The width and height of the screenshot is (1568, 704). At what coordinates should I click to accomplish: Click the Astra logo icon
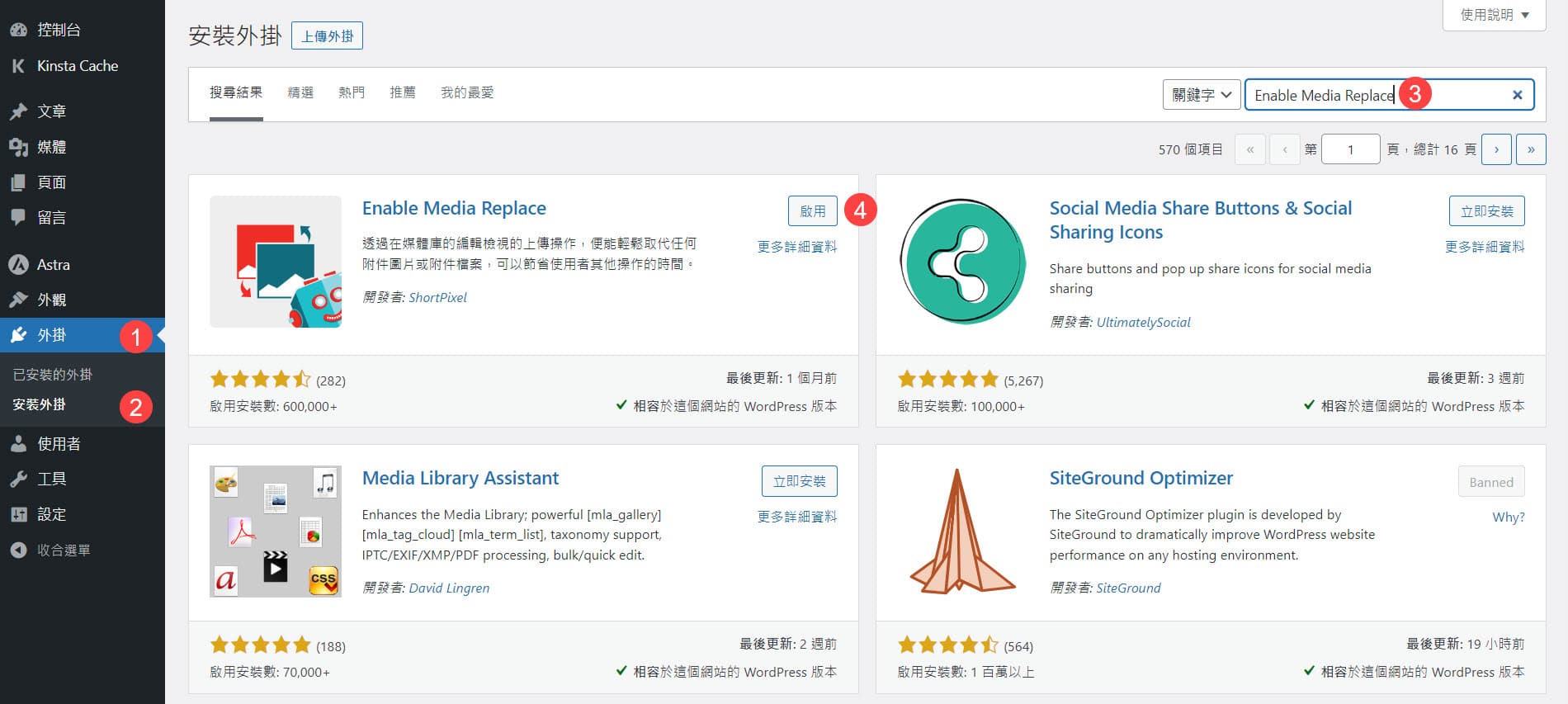18,264
